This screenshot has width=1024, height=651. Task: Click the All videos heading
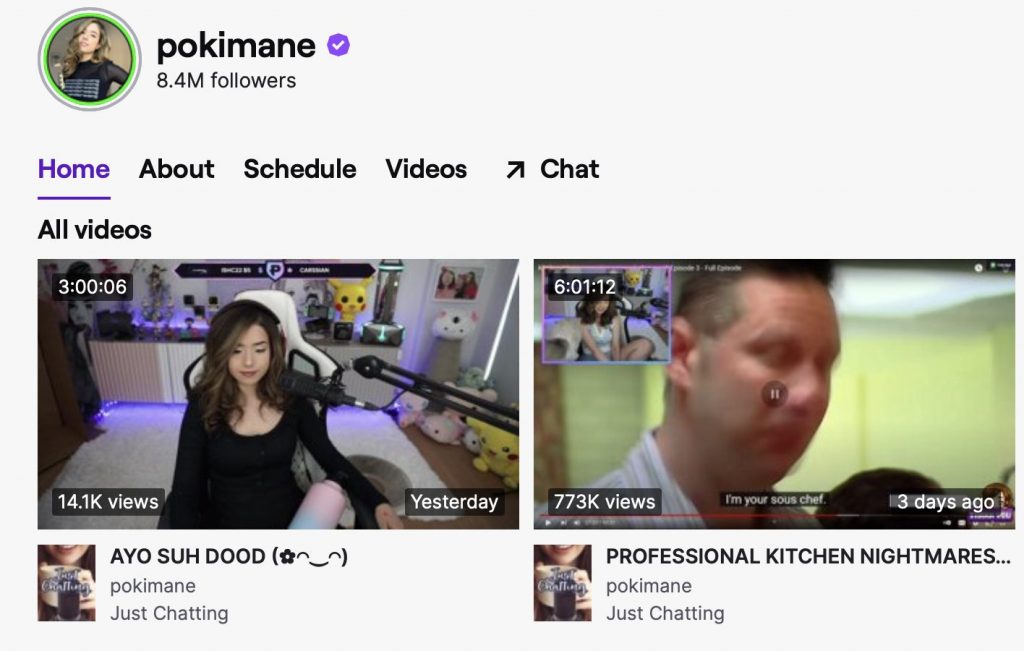(x=95, y=230)
